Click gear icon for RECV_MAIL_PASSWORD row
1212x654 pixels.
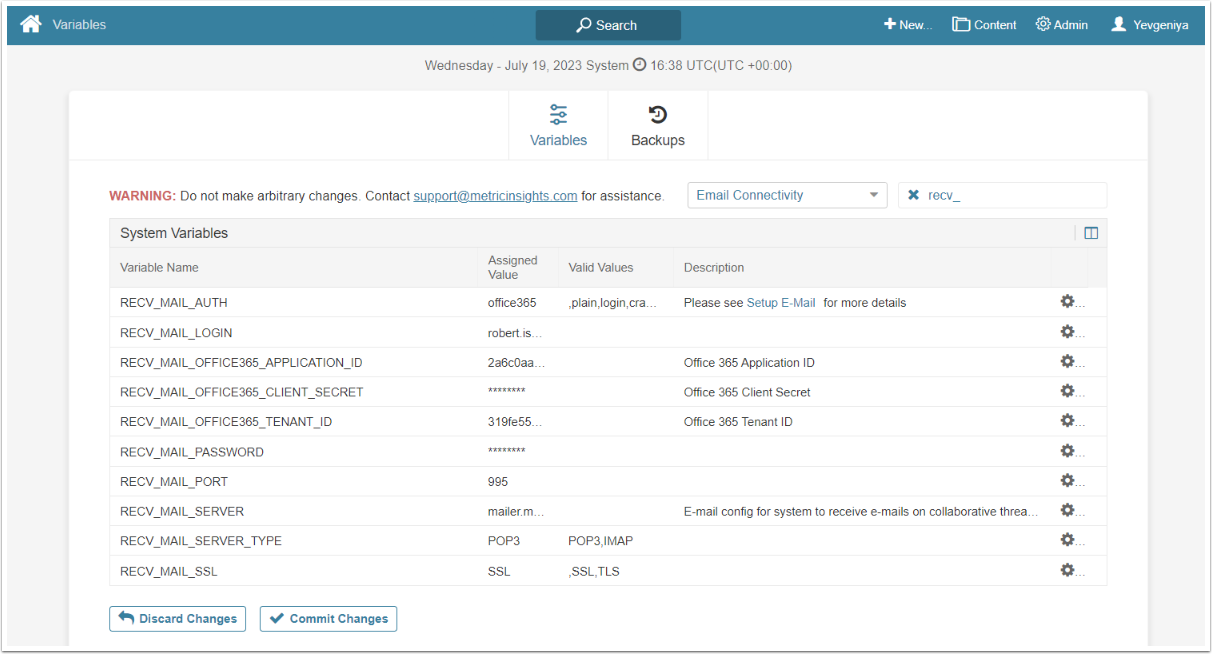(1067, 451)
